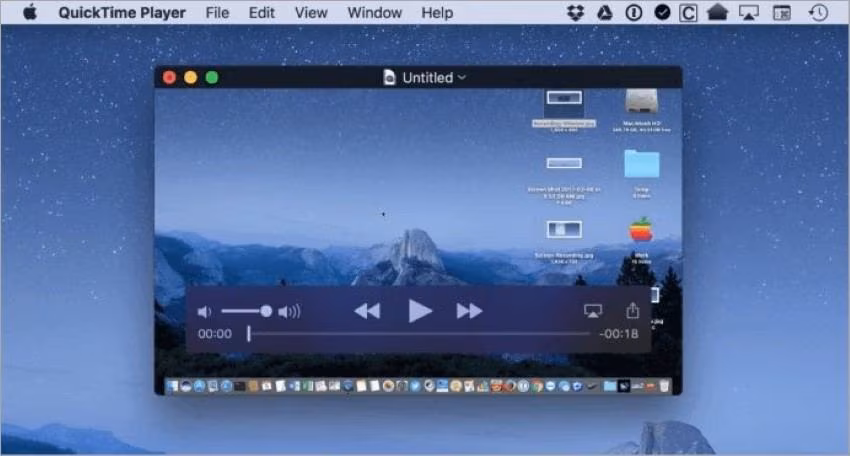850x456 pixels.
Task: Click the Dropbox menu bar icon
Action: (x=575, y=12)
